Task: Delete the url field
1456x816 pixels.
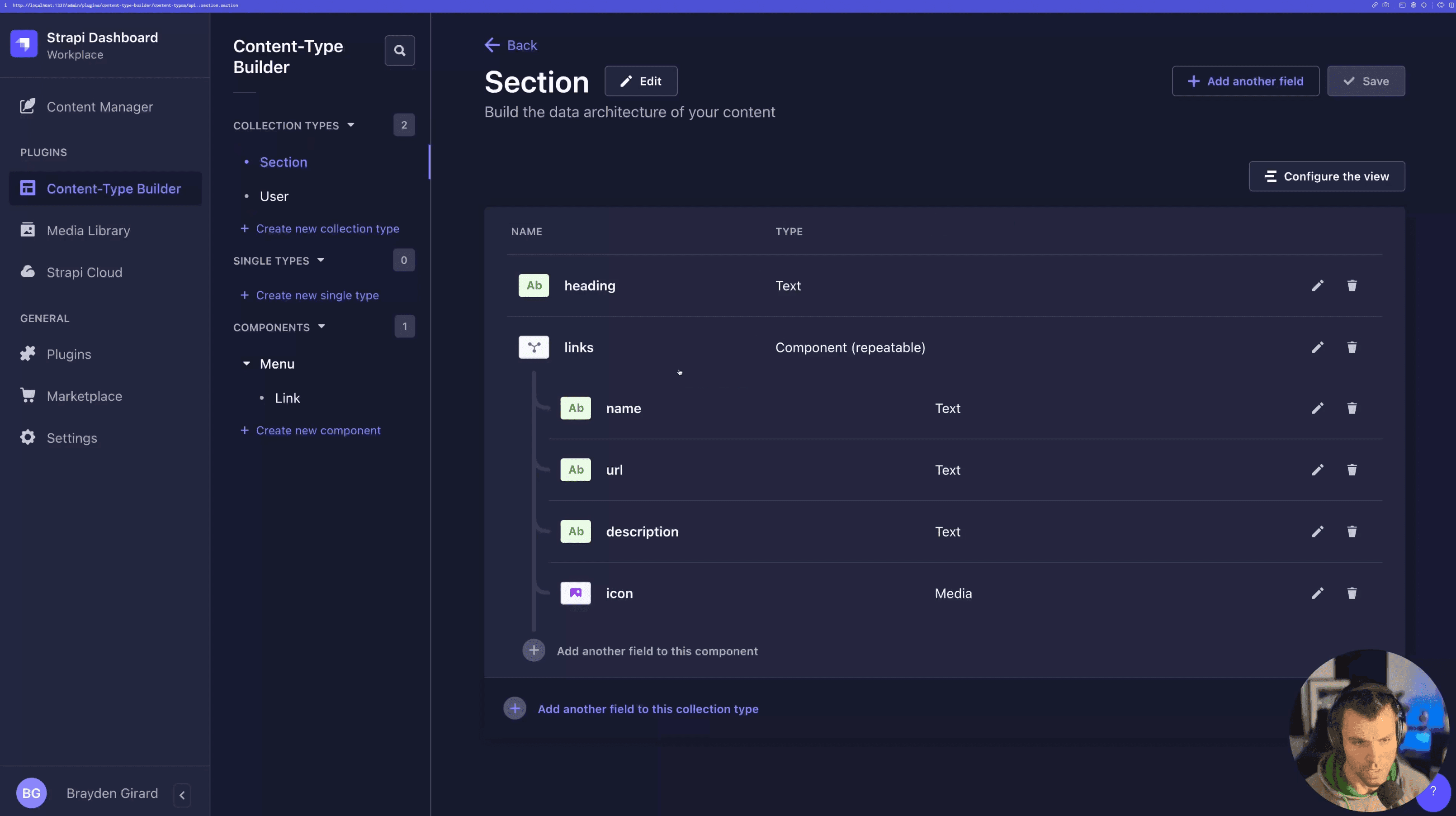Action: (x=1352, y=470)
